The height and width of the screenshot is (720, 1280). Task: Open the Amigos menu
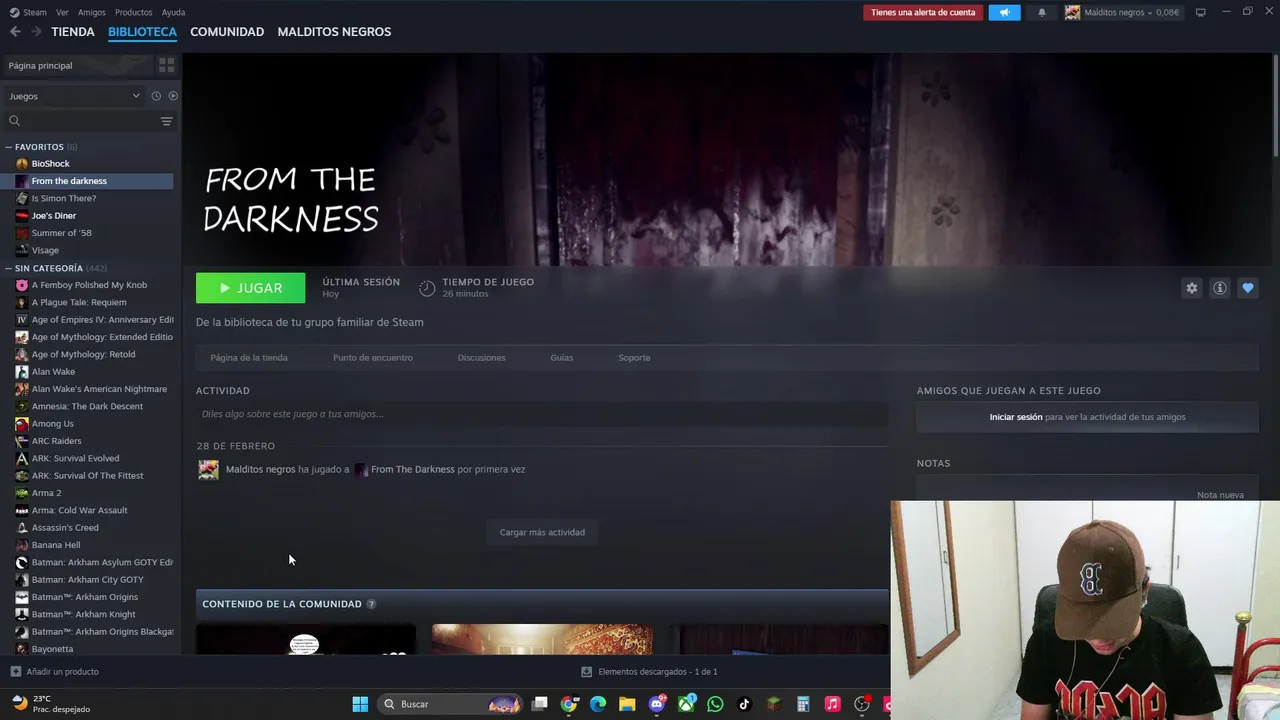point(92,12)
